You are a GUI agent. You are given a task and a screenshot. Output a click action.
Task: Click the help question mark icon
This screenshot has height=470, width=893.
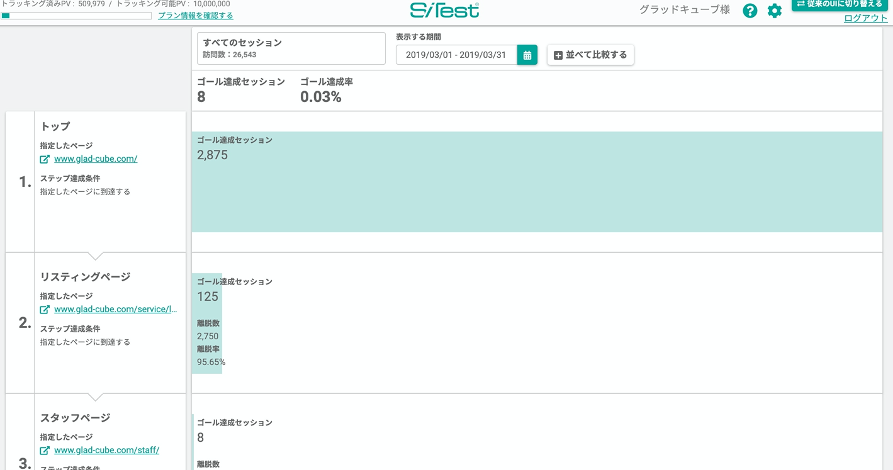click(750, 11)
